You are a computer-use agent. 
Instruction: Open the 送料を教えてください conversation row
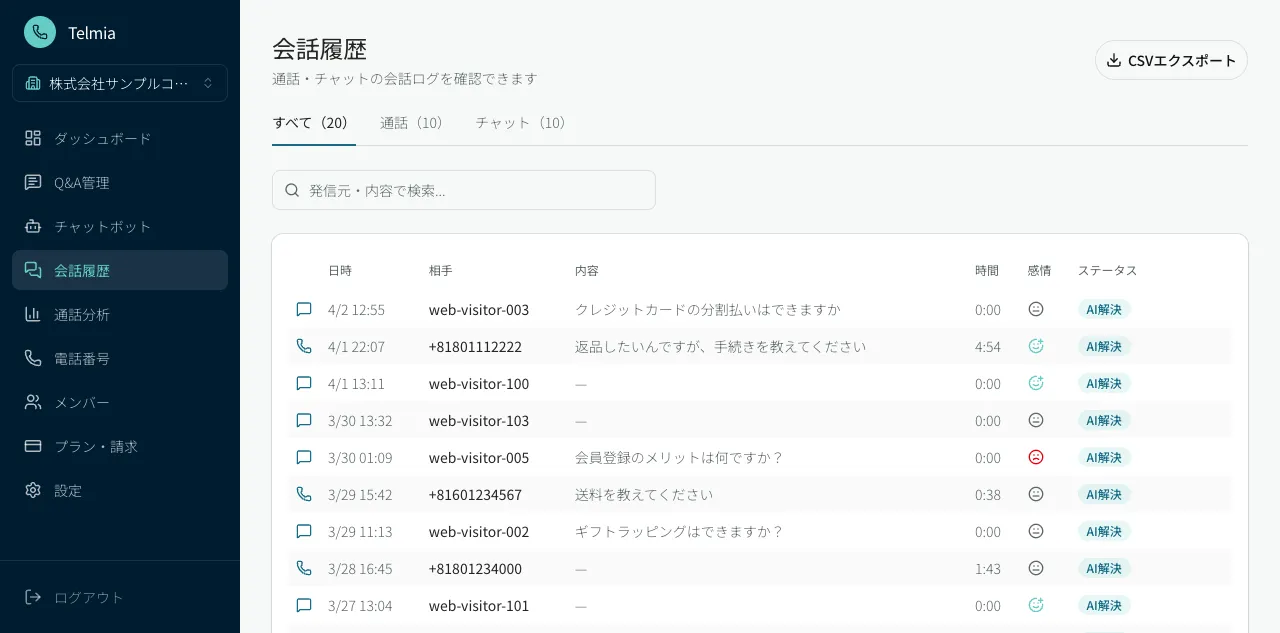644,494
